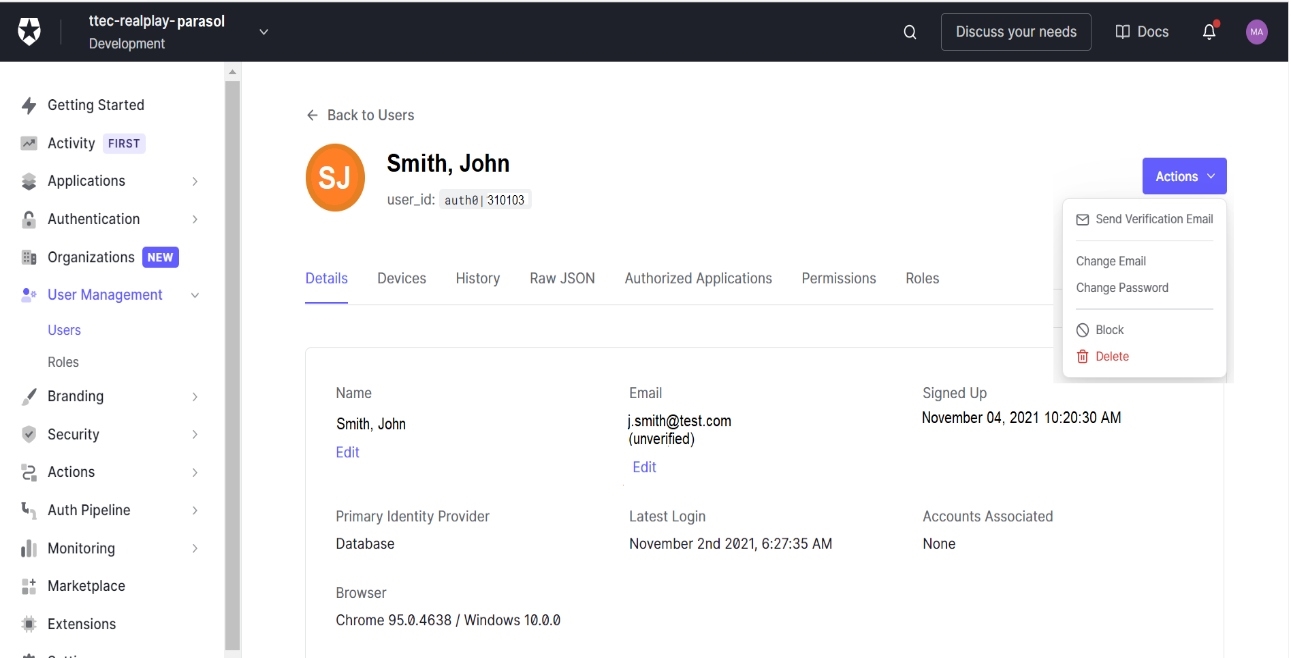Viewport: 1291px width, 658px height.
Task: Open the Permissions tab
Action: point(838,279)
